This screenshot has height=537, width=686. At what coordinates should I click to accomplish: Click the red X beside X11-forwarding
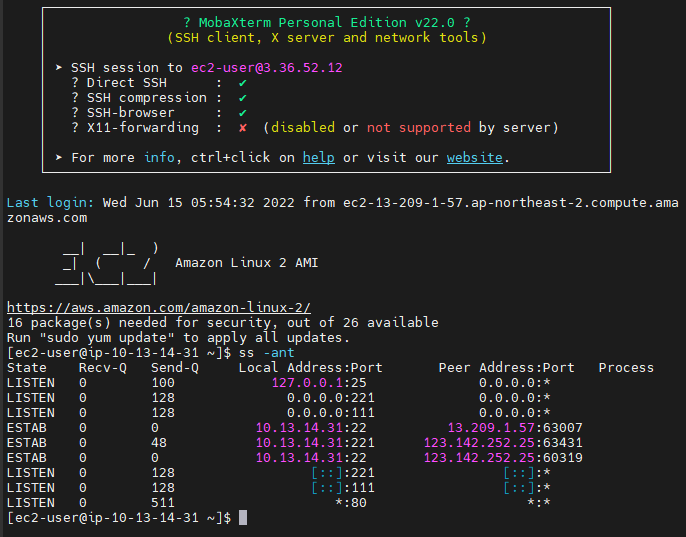[243, 128]
